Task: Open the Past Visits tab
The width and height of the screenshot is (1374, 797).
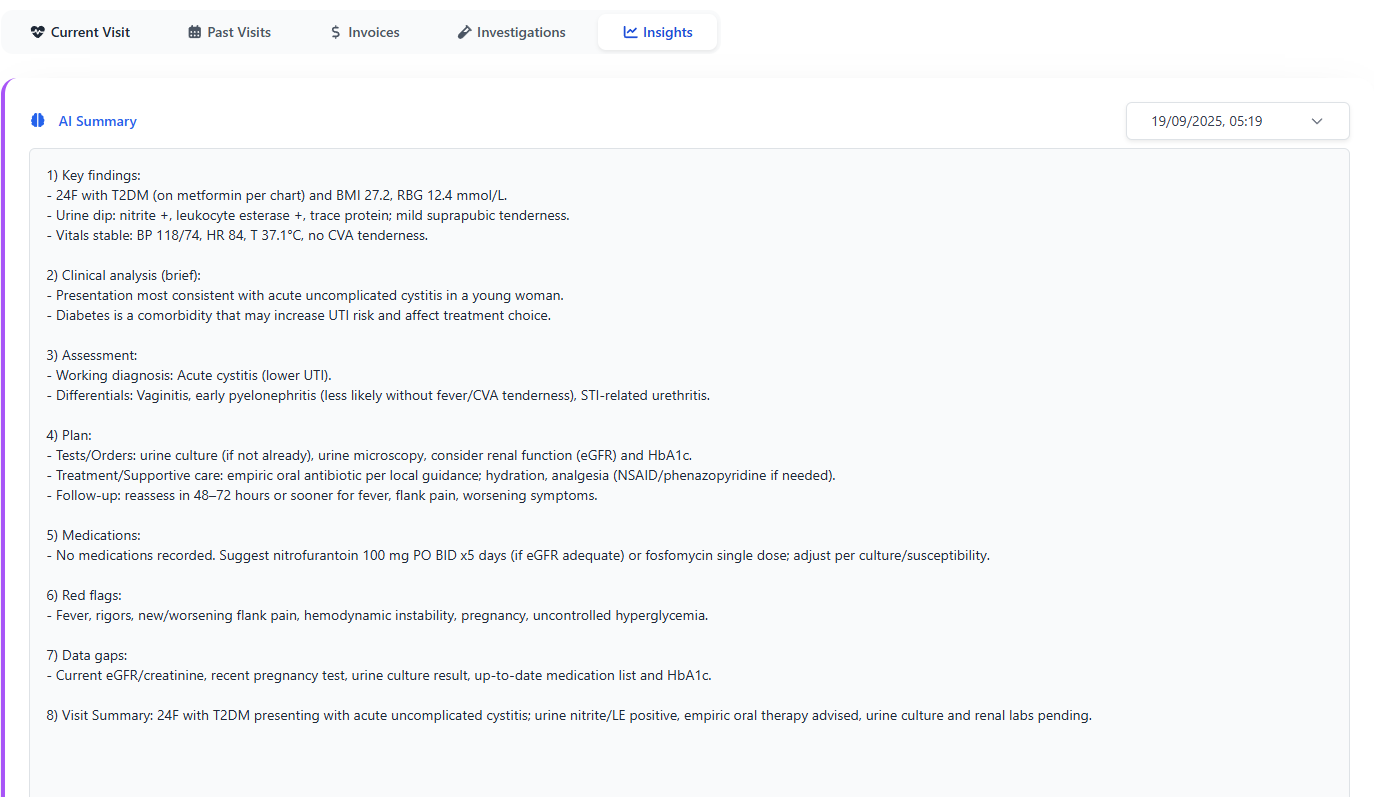Action: [x=239, y=32]
